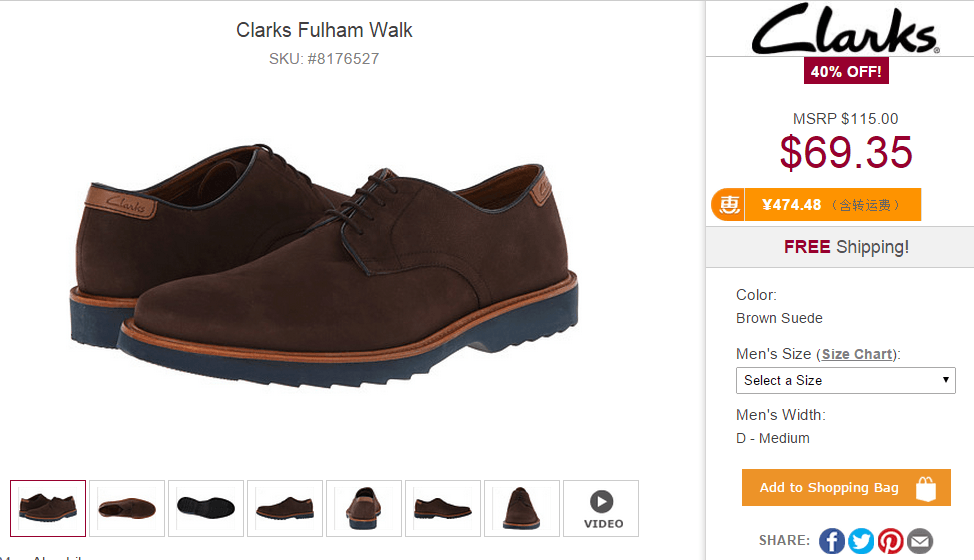
Task: Click the Clarks brand logo
Action: [x=844, y=30]
